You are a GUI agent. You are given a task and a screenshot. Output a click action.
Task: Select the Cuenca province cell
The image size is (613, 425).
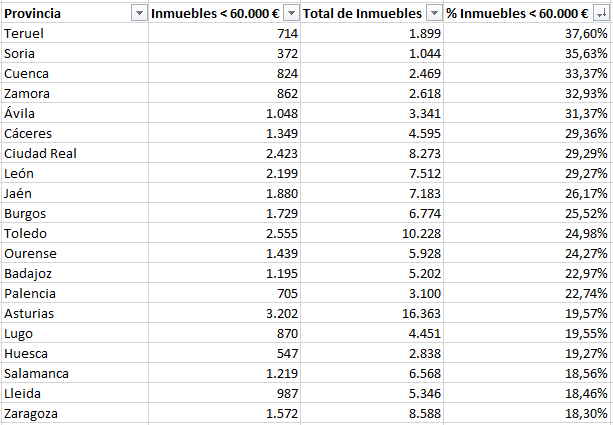coord(75,73)
